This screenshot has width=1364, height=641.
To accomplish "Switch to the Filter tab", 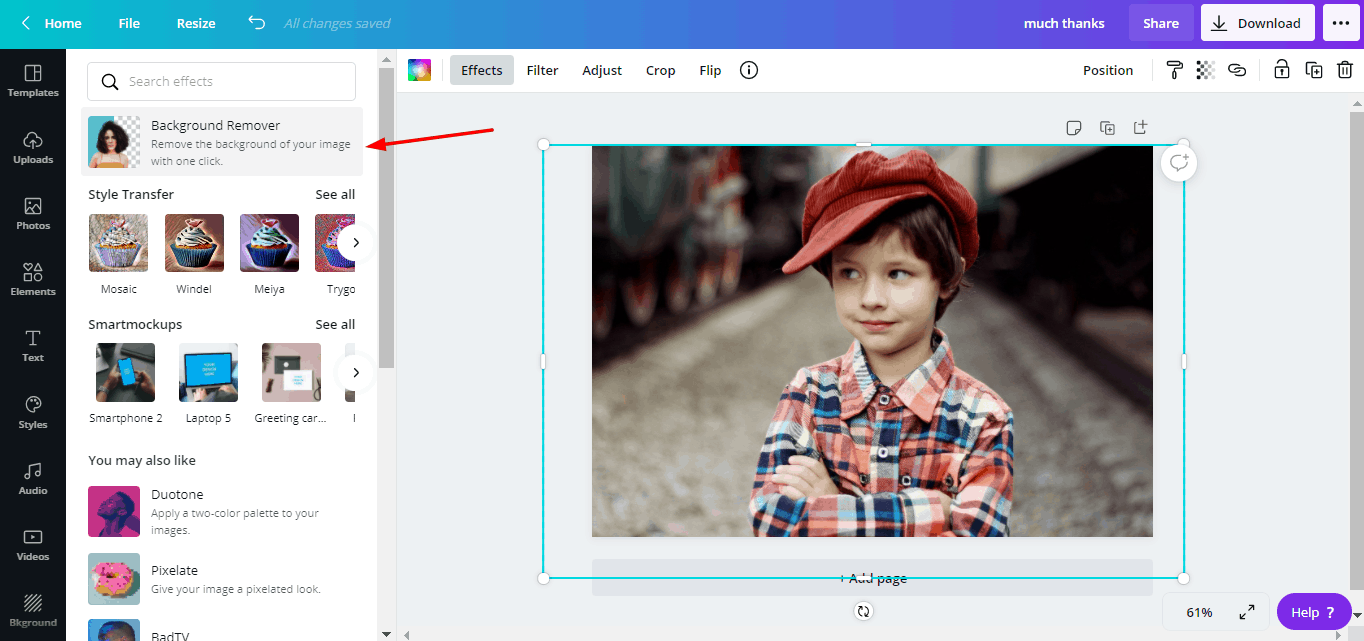I will (x=542, y=70).
